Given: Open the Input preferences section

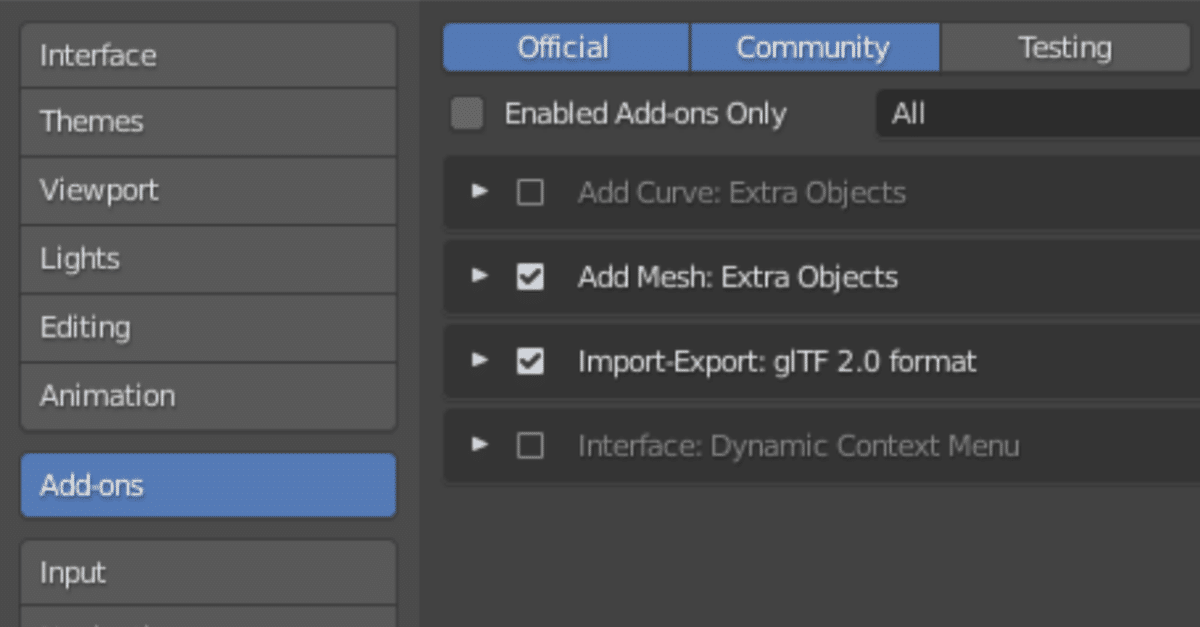Looking at the screenshot, I should (208, 573).
